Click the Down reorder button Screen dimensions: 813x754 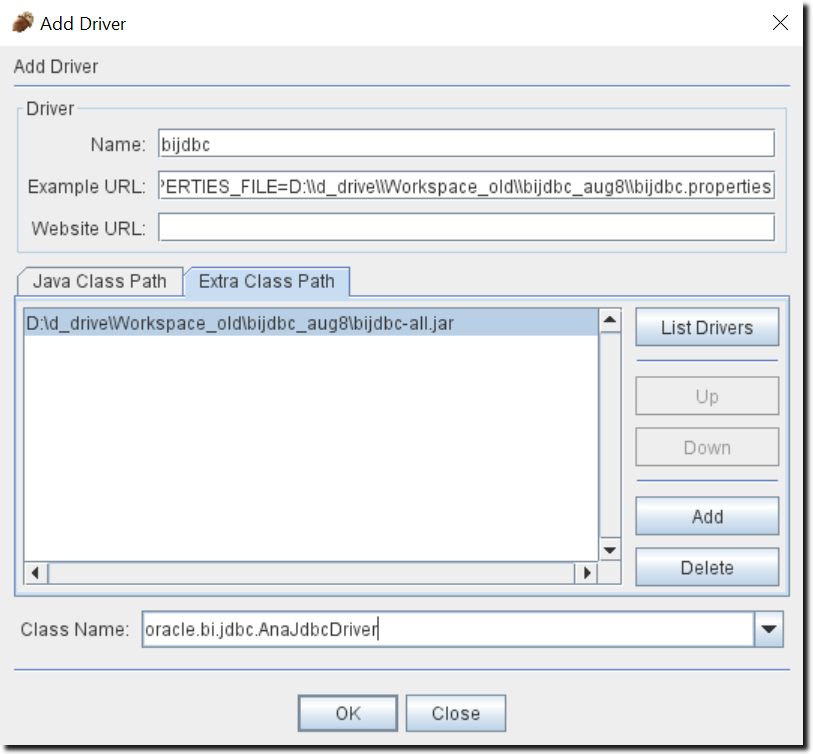point(706,447)
